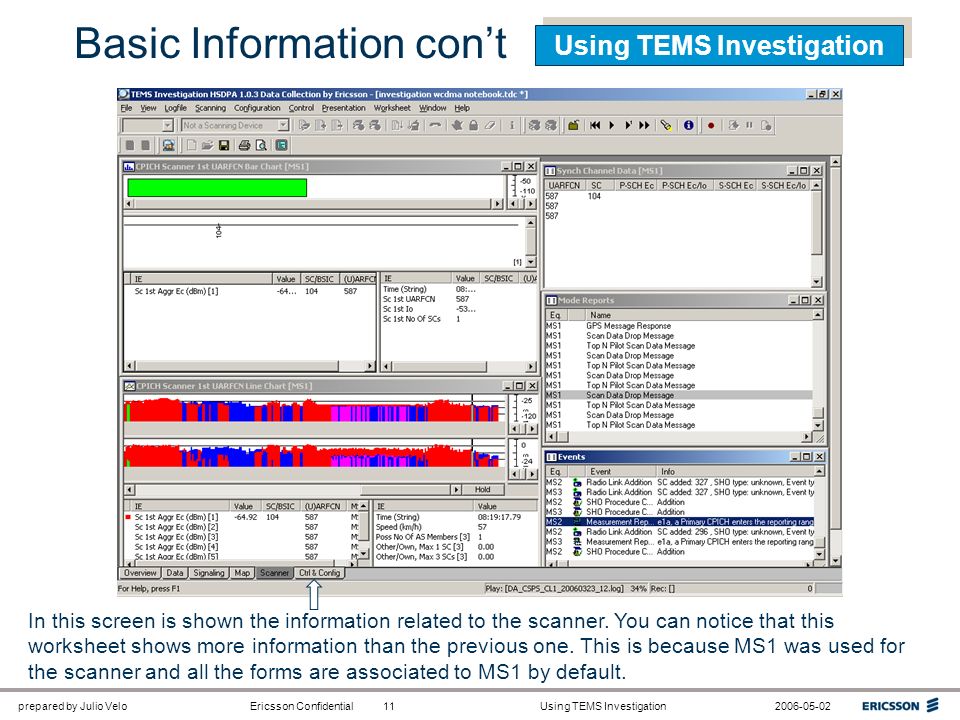Switch to the Ctrl & Config tab
The width and height of the screenshot is (960, 720).
pyautogui.click(x=319, y=573)
